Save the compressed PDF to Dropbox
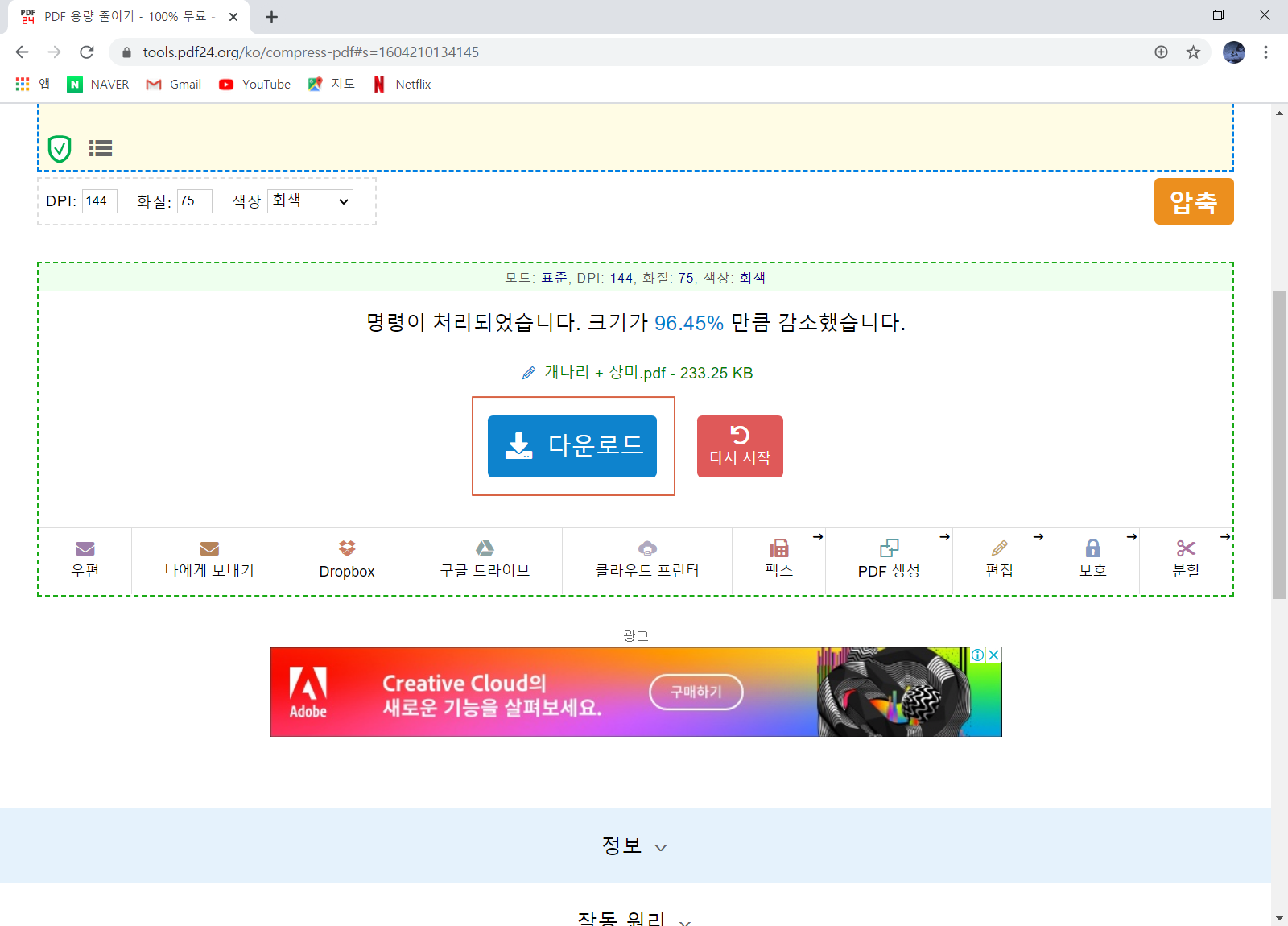 point(347,560)
